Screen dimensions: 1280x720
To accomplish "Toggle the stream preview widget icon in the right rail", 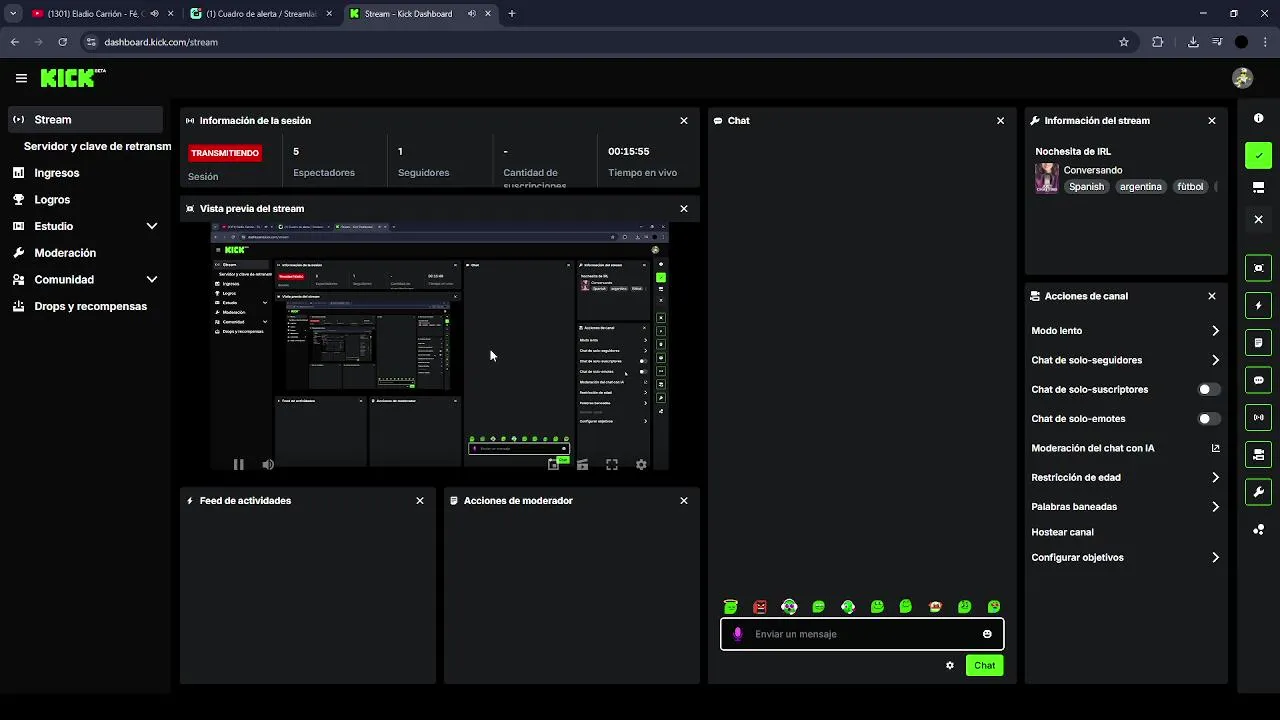I will click(1258, 268).
